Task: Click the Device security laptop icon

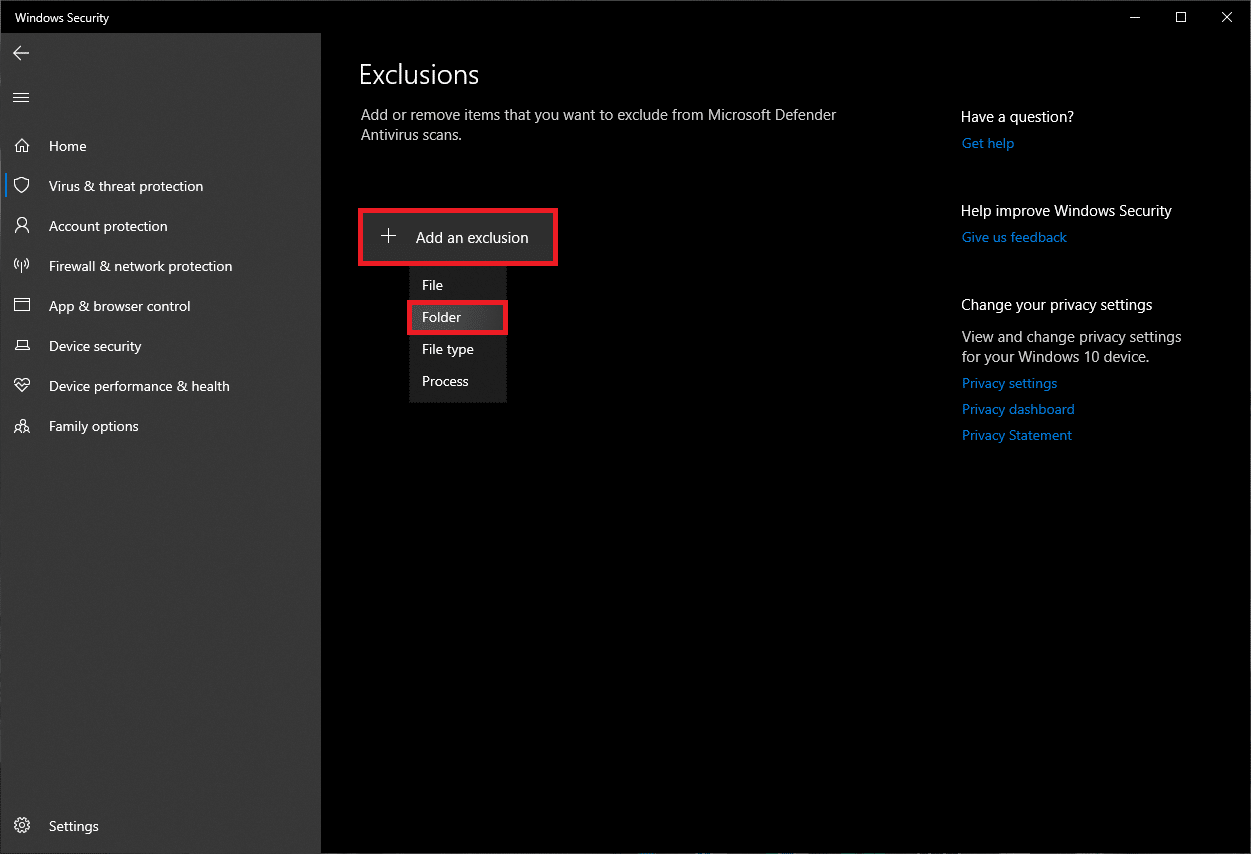Action: (22, 346)
